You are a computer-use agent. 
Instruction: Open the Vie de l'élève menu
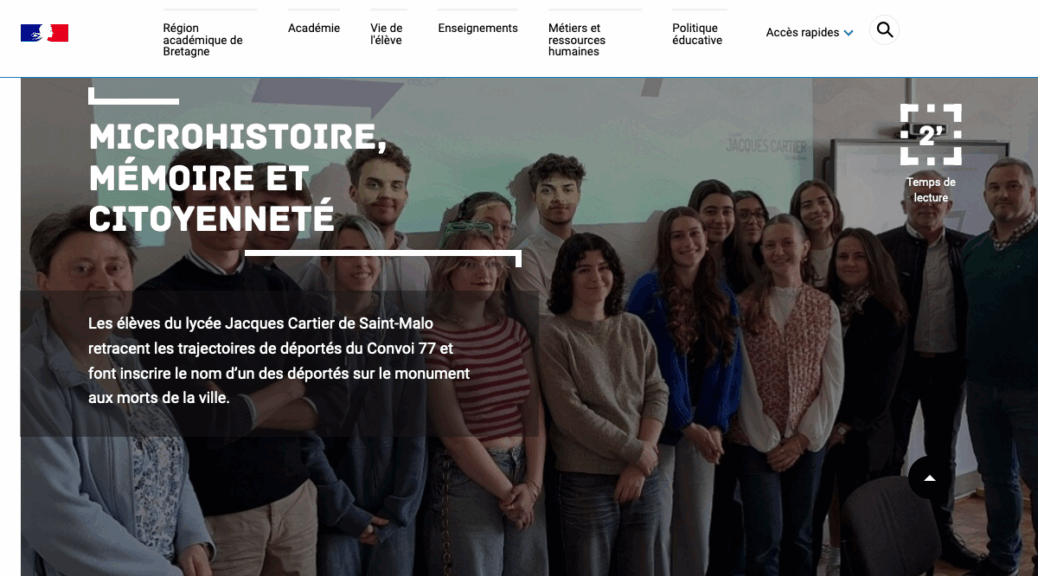click(387, 34)
